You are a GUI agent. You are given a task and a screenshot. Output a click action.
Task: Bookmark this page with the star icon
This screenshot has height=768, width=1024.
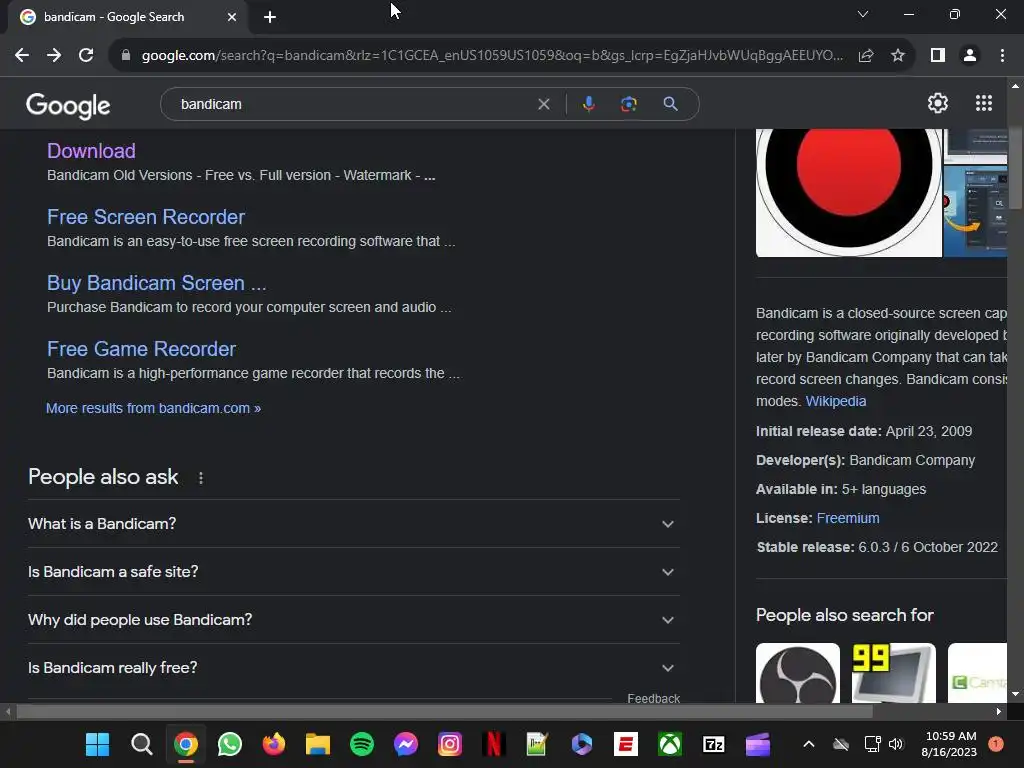(898, 56)
